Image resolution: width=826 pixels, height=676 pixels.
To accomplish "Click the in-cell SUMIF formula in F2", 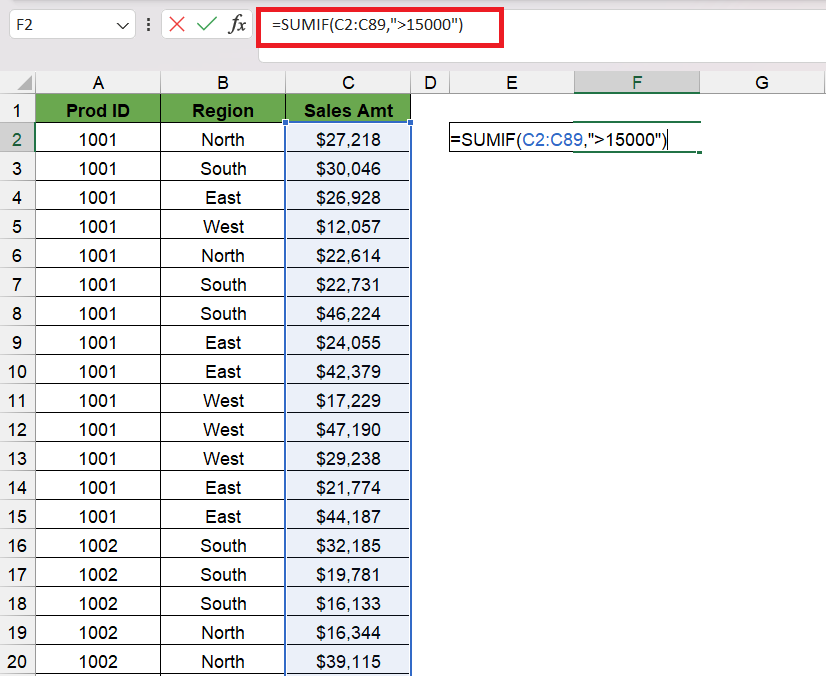I will (x=559, y=140).
